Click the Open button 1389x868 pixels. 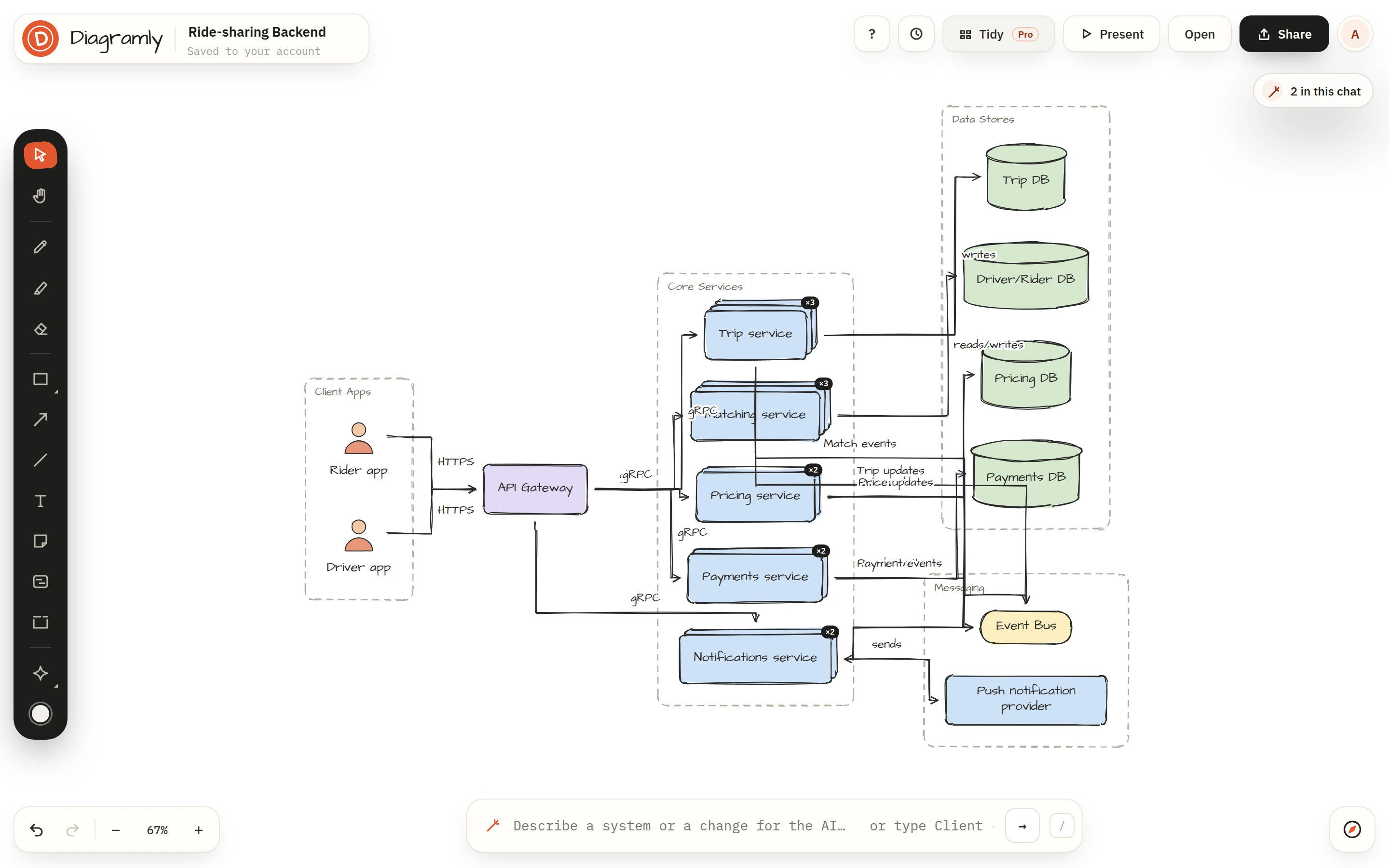click(x=1199, y=34)
